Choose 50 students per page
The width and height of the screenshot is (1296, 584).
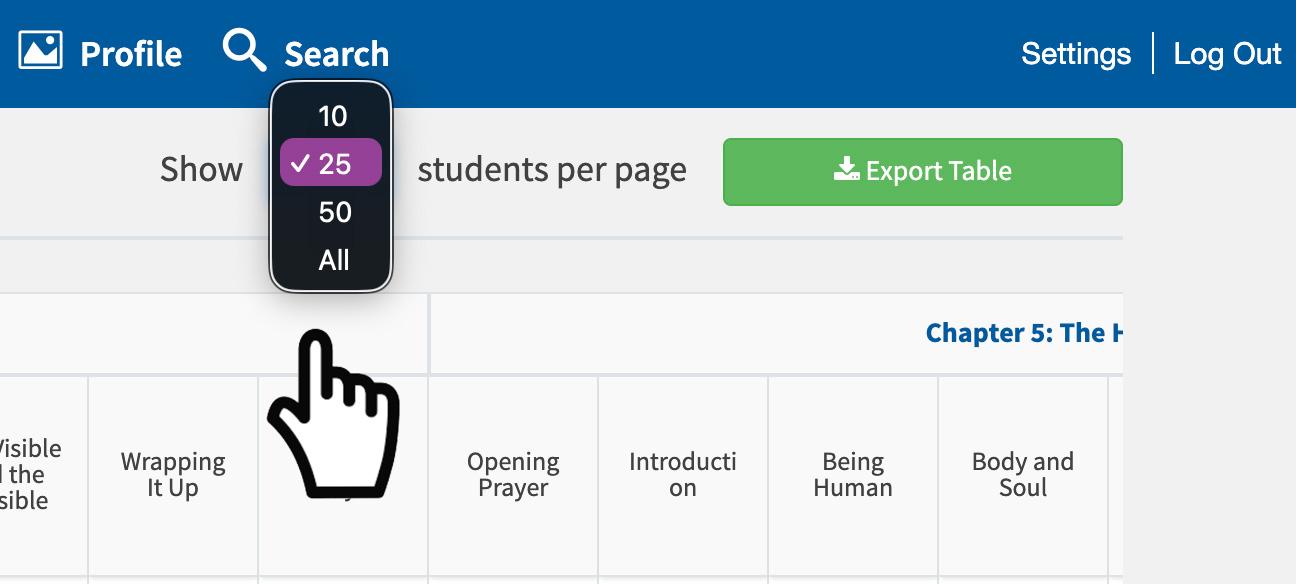tap(334, 211)
